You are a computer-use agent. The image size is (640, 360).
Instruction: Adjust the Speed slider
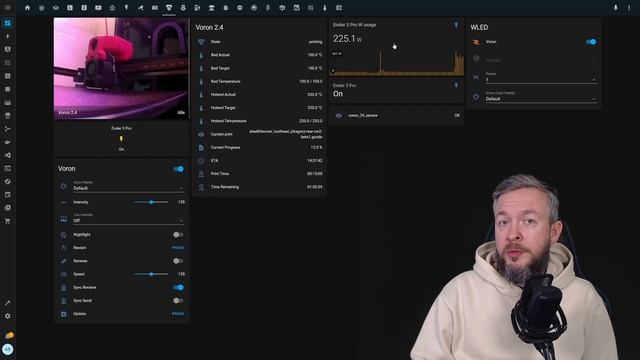[151, 274]
